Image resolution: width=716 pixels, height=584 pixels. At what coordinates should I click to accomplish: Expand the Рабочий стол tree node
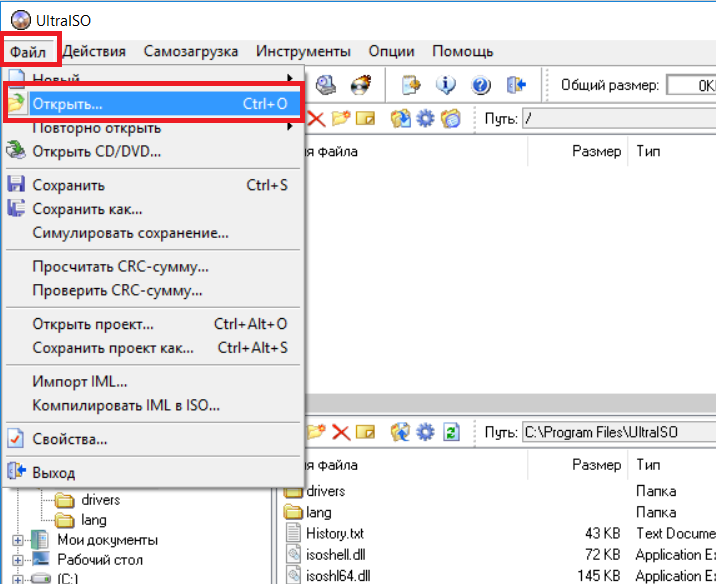coord(18,560)
